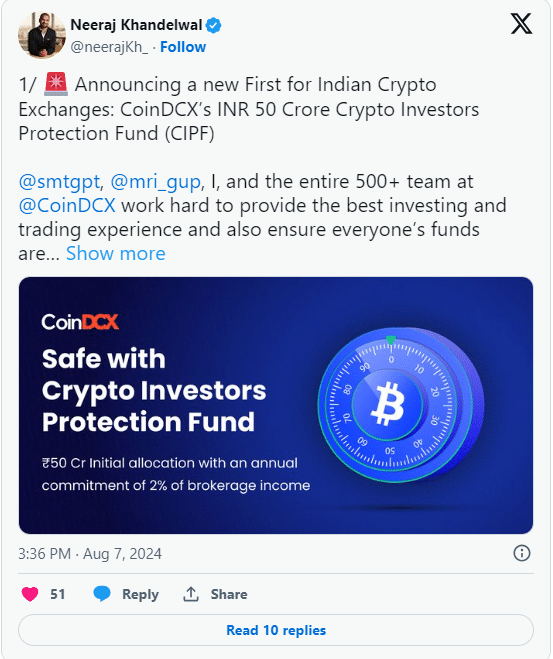Open the CoinDCX protection fund image
This screenshot has width=553, height=659.
pos(276,406)
